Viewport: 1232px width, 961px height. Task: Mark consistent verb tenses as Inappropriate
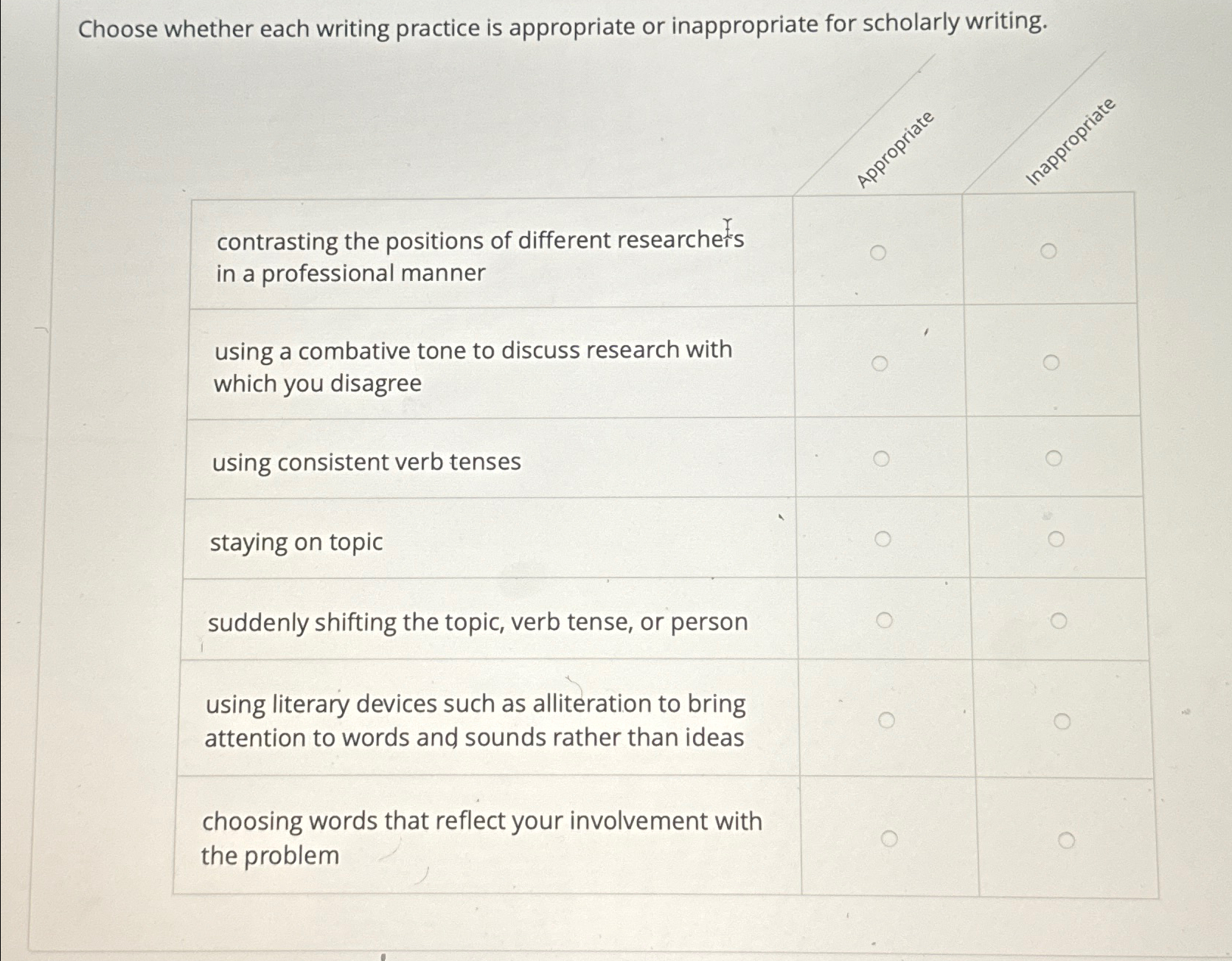(x=1054, y=457)
